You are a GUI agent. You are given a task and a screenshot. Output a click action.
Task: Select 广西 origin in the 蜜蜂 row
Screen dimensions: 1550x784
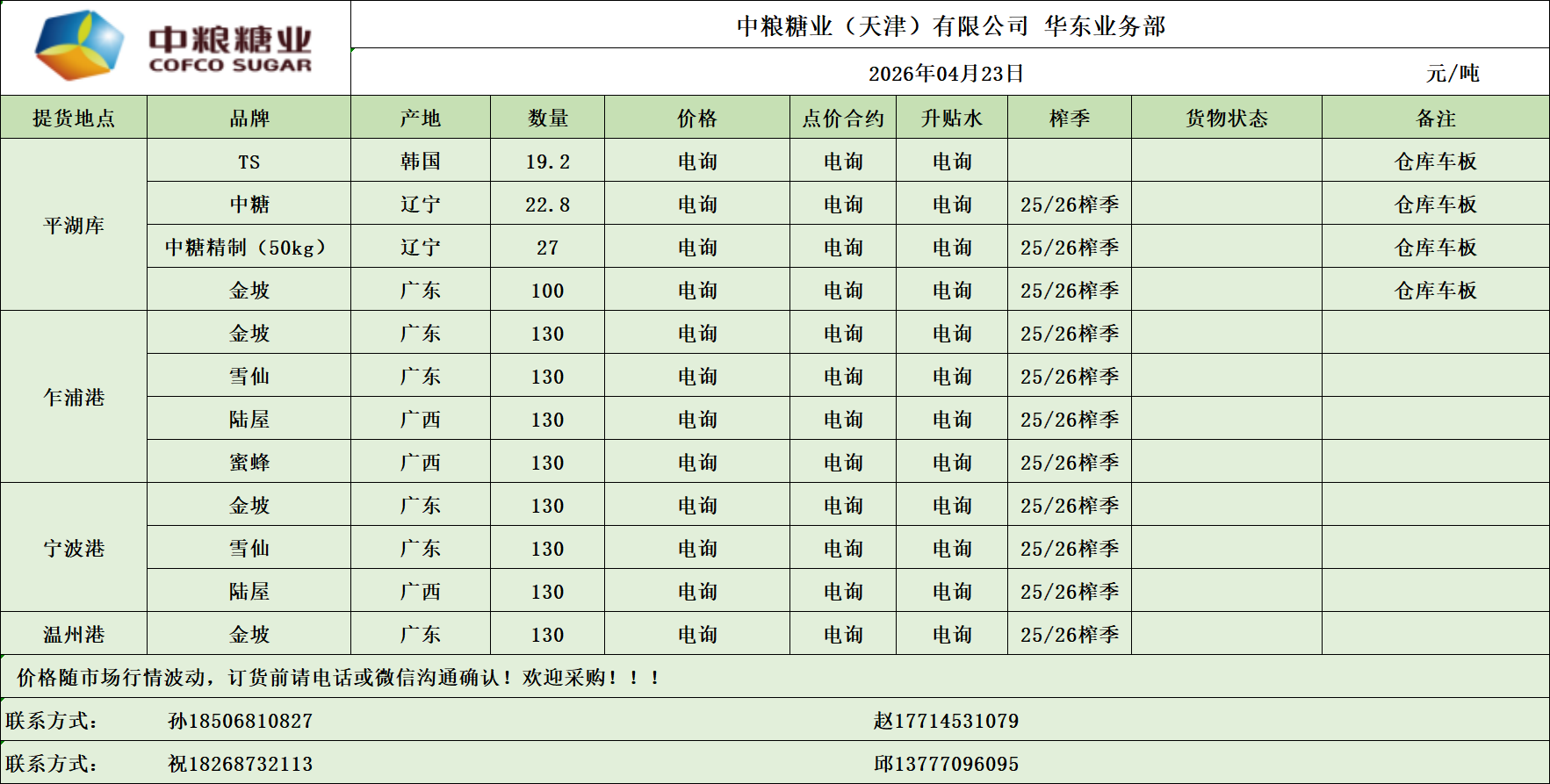click(x=421, y=463)
